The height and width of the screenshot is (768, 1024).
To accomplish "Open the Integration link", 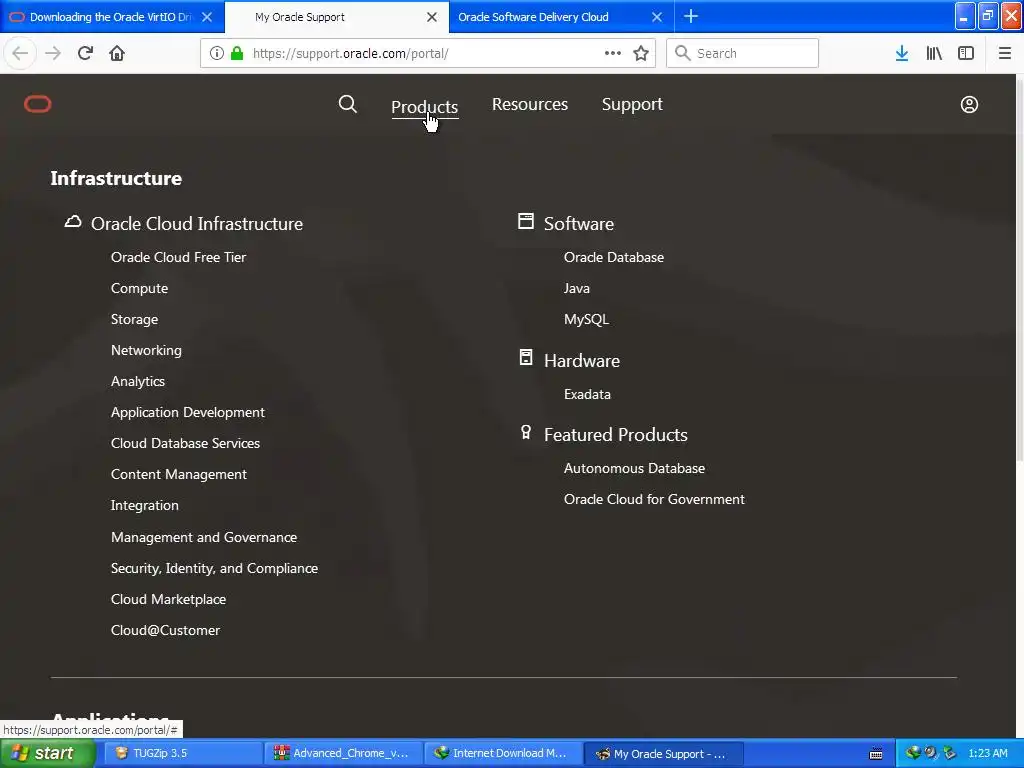I will click(x=145, y=505).
